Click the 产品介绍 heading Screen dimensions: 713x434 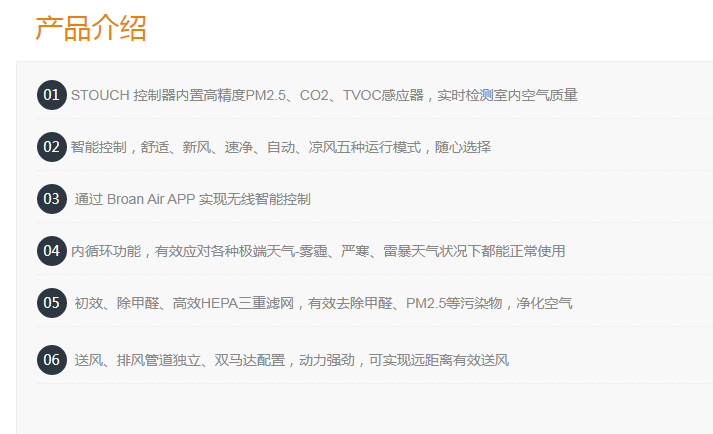[90, 29]
